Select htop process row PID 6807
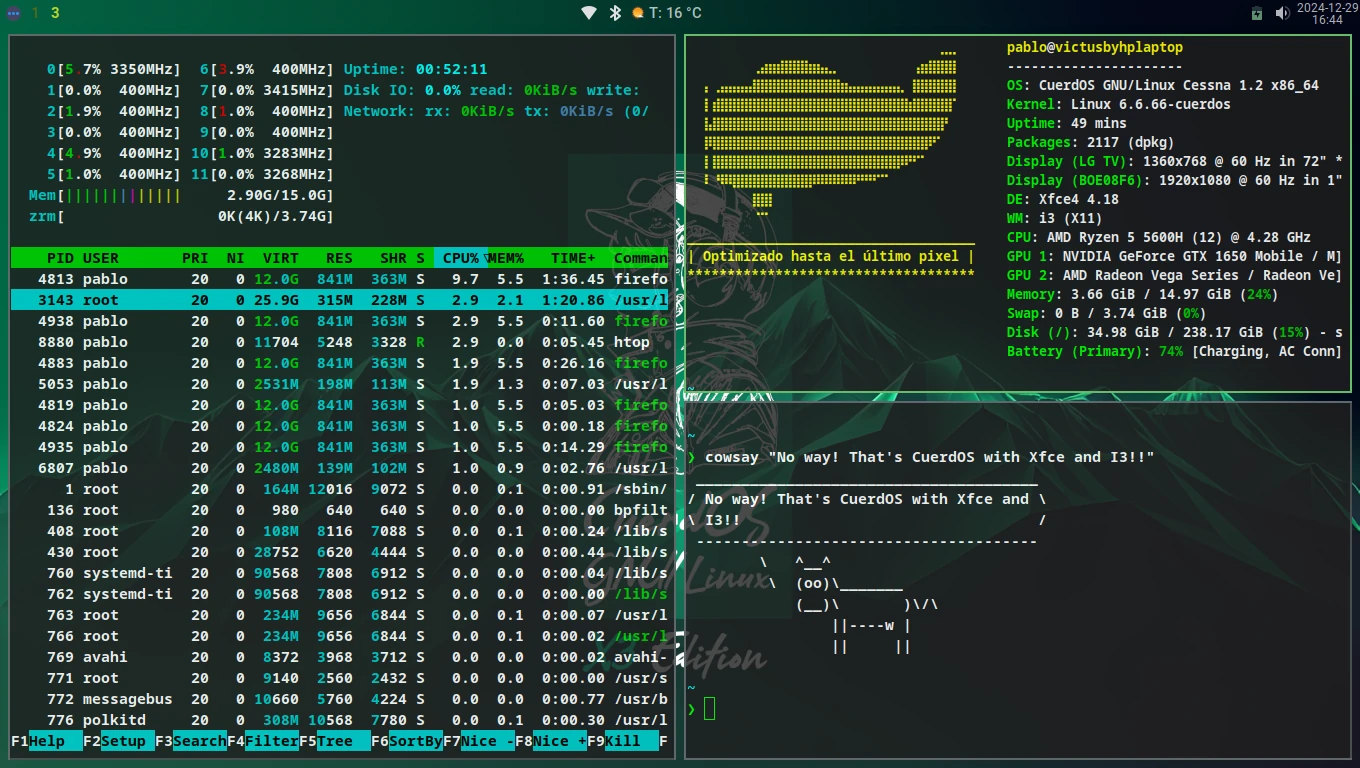This screenshot has height=768, width=1360. coord(340,468)
